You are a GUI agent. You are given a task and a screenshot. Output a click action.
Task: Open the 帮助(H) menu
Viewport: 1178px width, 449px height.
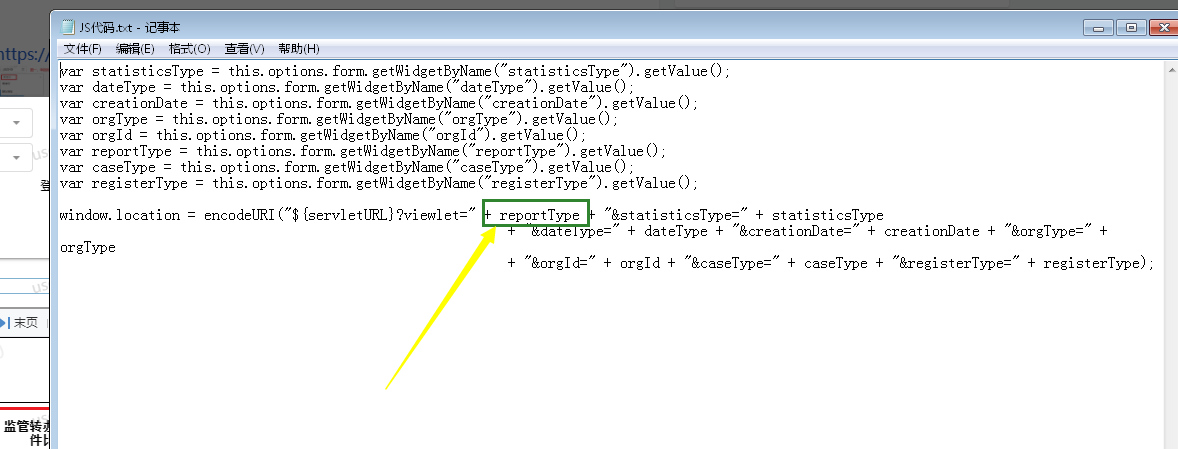coord(298,49)
